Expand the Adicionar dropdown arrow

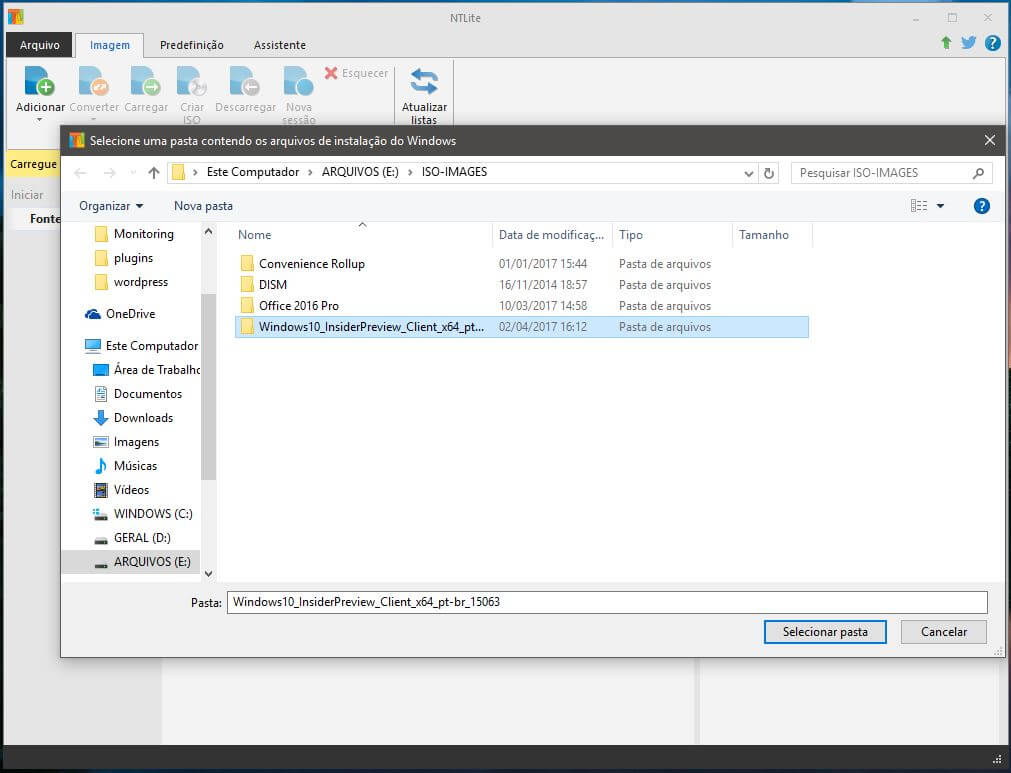point(39,120)
